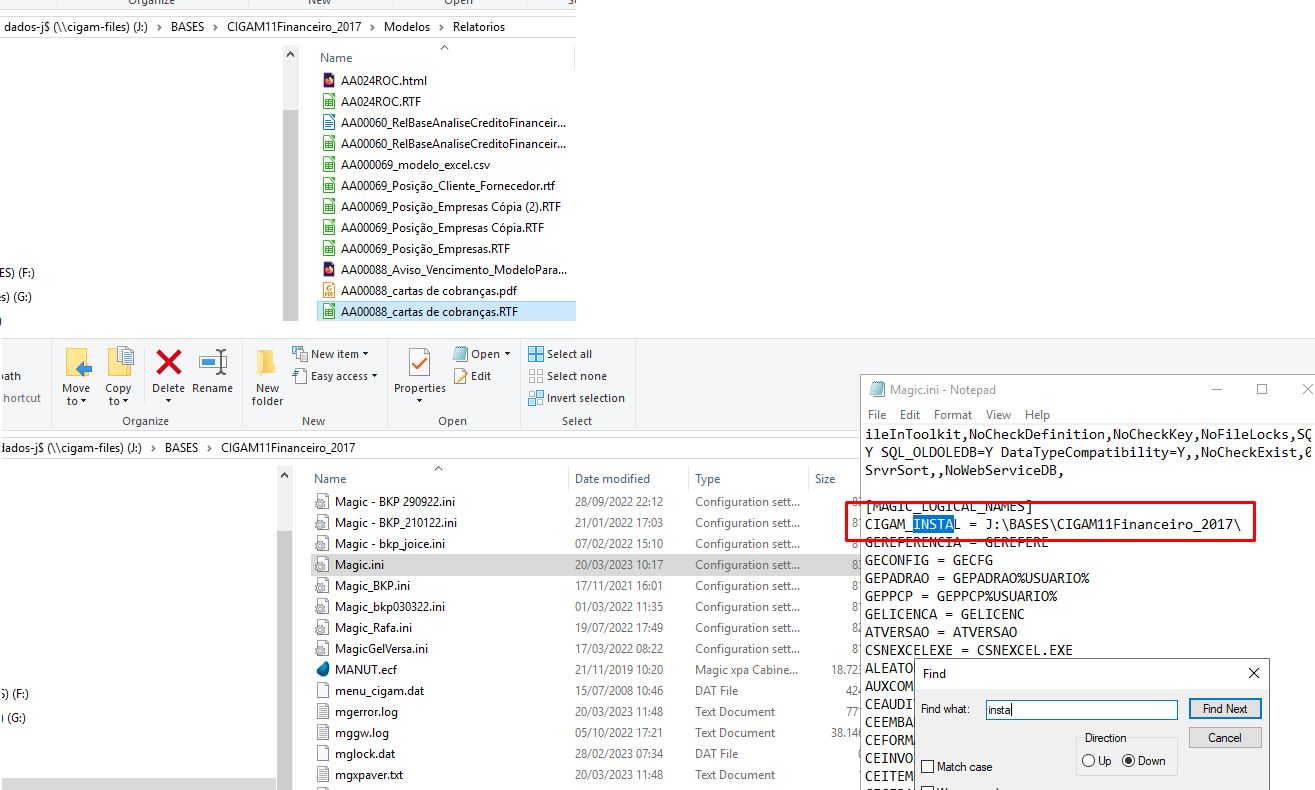This screenshot has height=790, width=1315.
Task: Click the Invert selection ribbon icon
Action: click(536, 398)
